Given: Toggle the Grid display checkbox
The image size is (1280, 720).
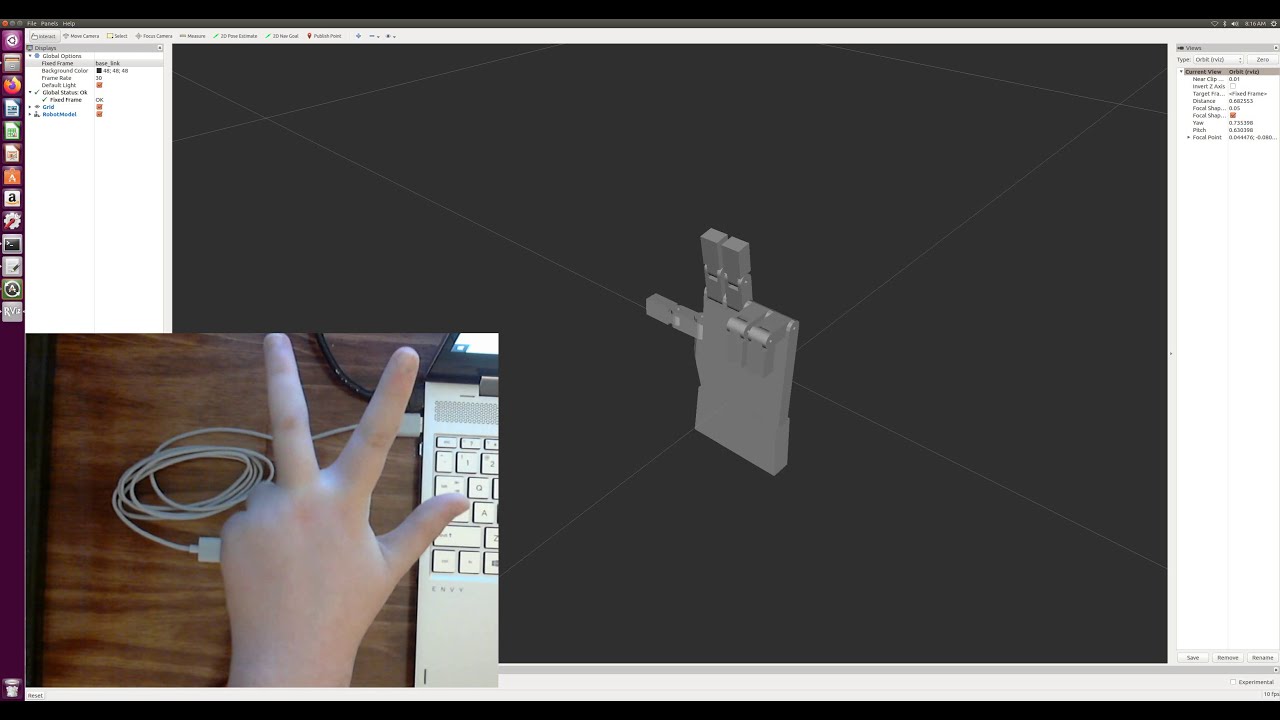Looking at the screenshot, I should (99, 107).
